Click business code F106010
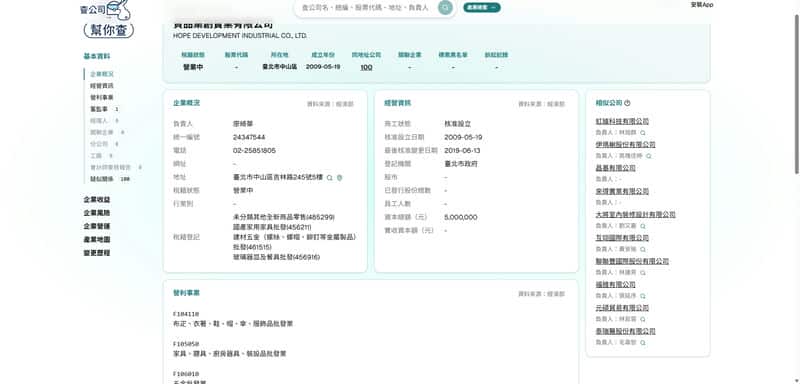 [186, 374]
